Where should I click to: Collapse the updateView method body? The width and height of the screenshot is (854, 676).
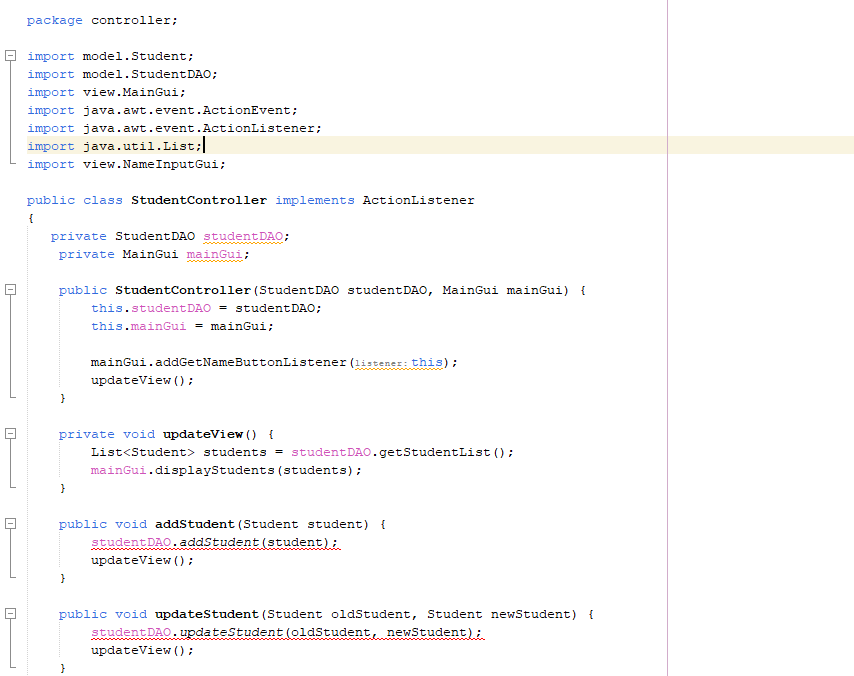pos(9,433)
